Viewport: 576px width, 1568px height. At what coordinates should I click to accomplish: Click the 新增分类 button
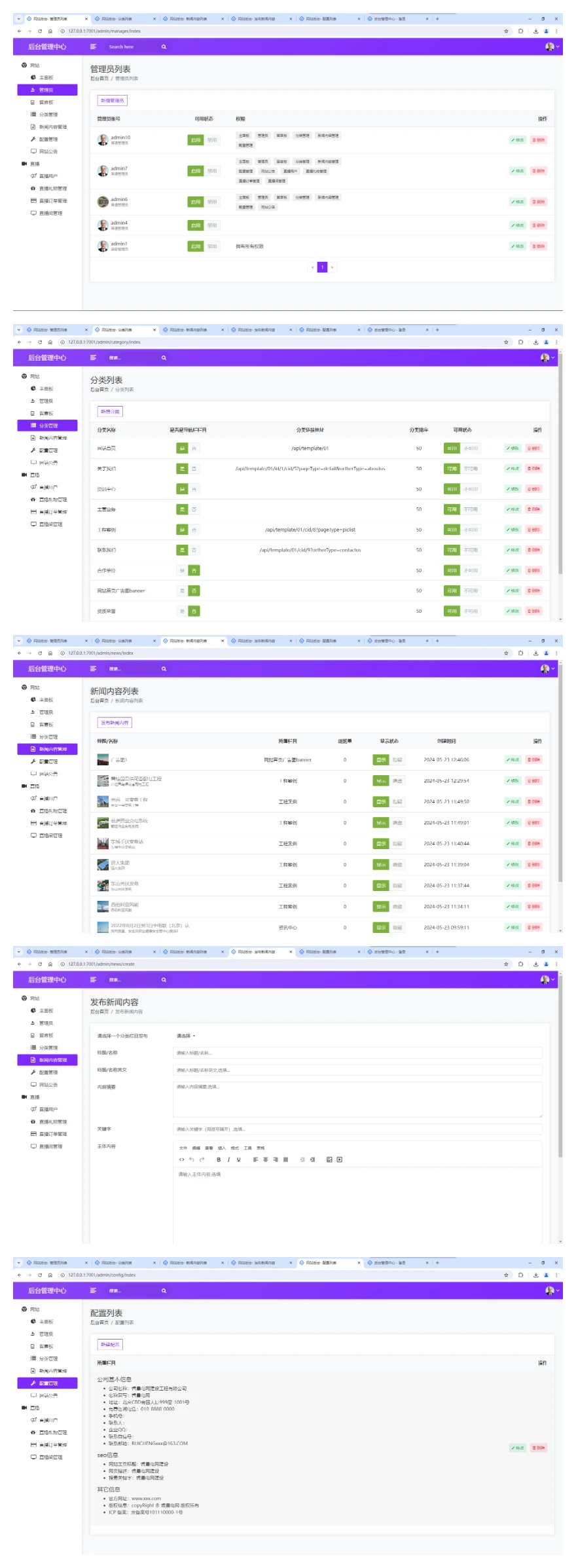(x=110, y=411)
